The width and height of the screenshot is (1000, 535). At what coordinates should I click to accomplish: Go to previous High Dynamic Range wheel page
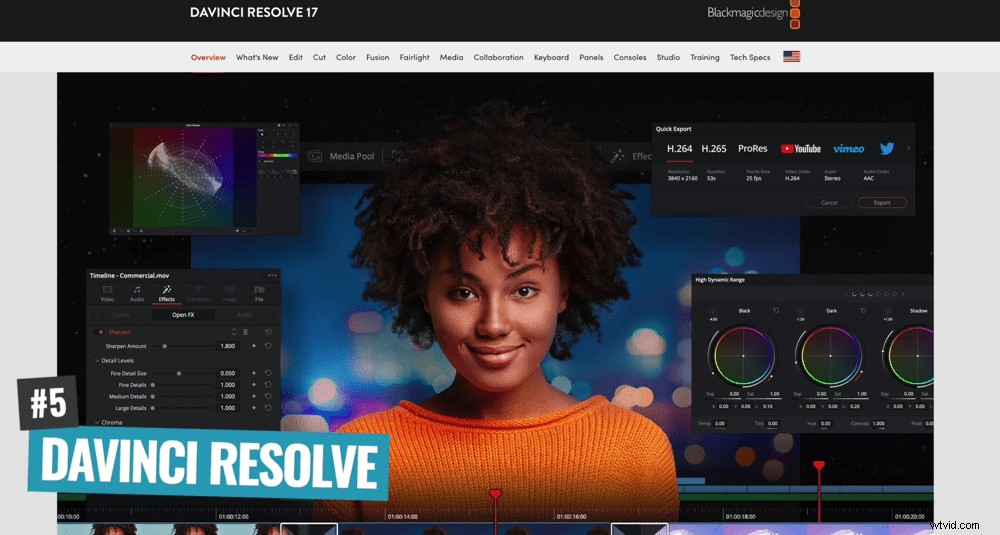tap(846, 294)
